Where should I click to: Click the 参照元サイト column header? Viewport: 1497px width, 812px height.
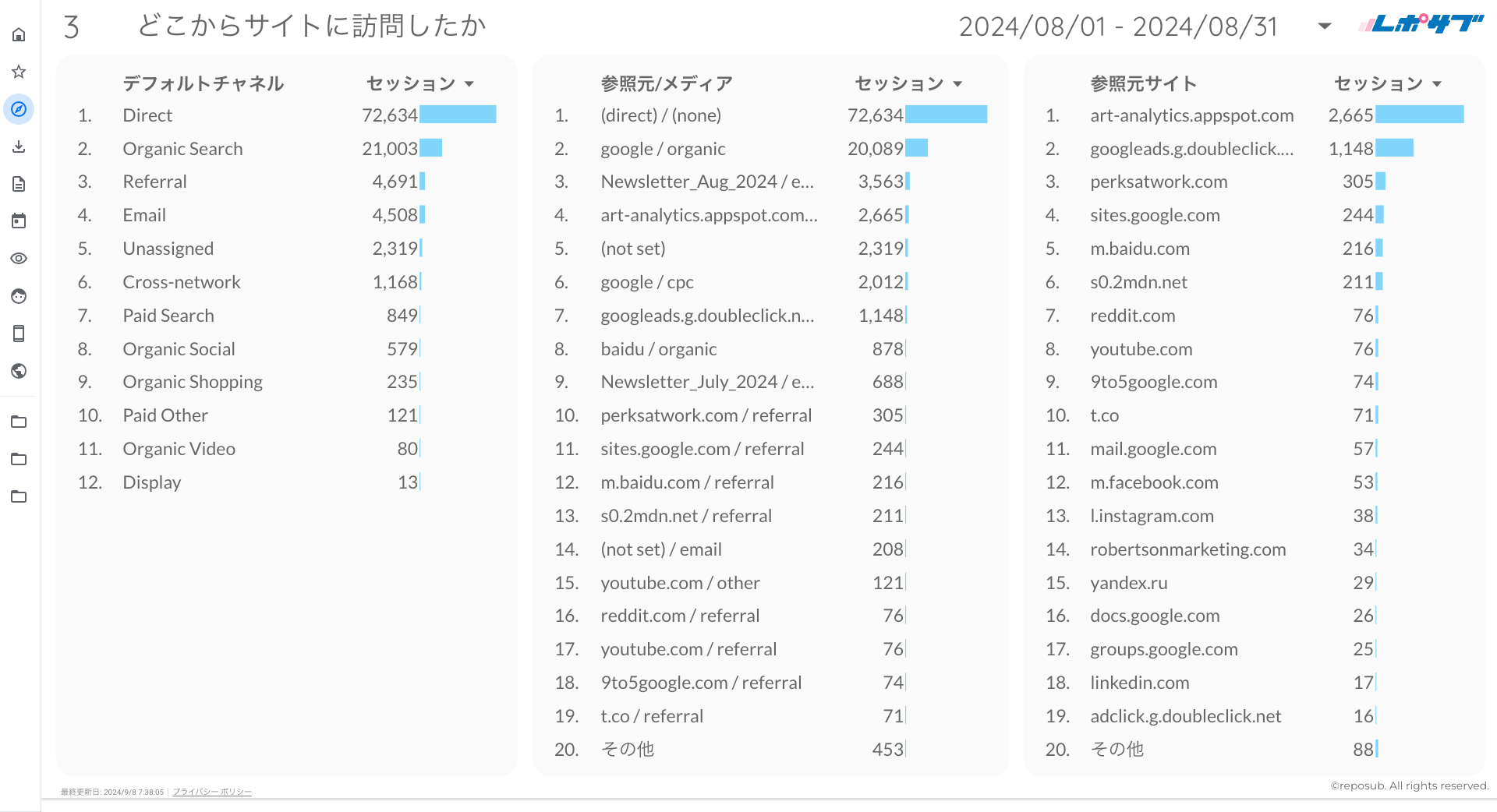[1143, 83]
